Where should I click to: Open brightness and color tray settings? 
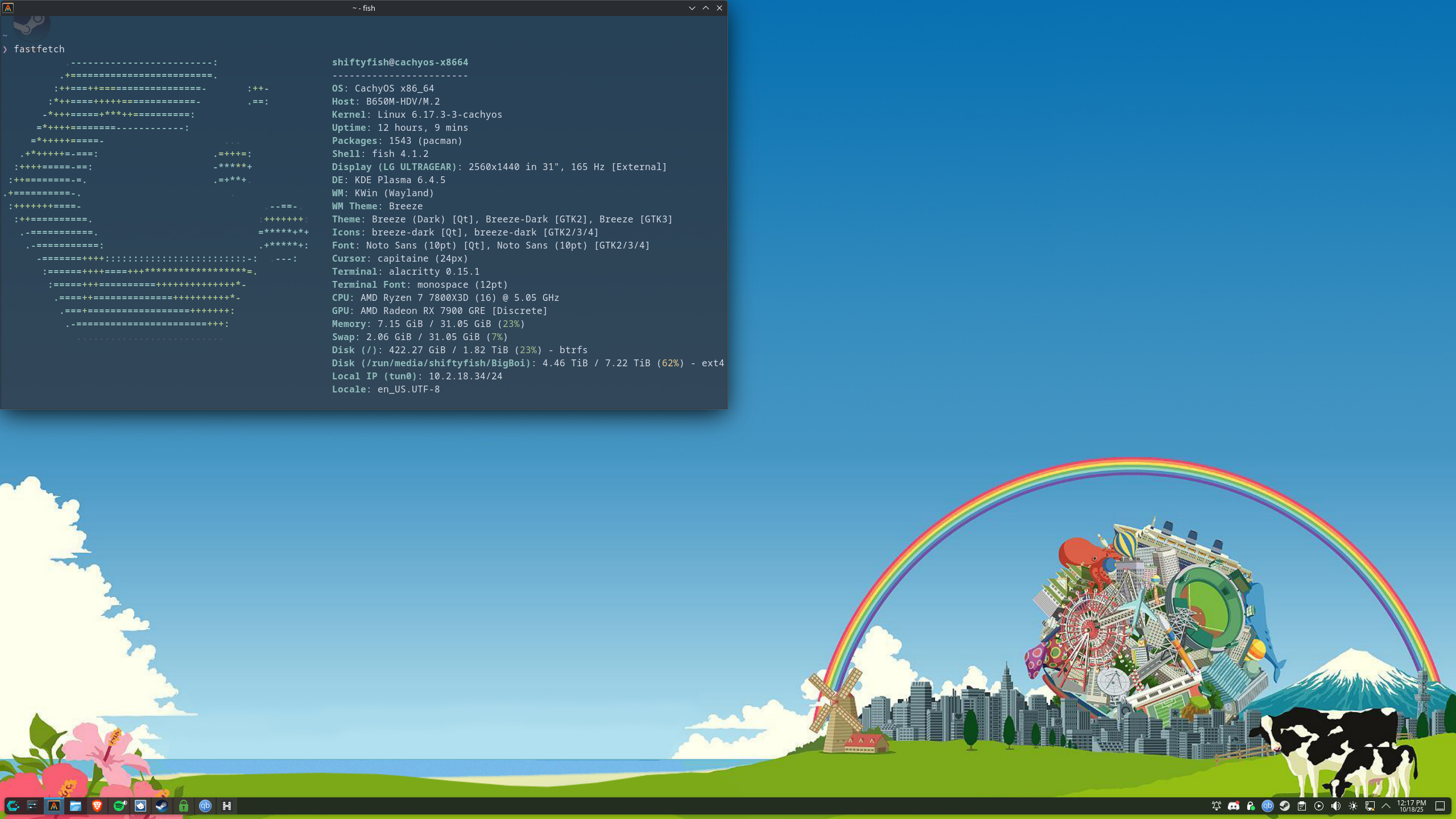point(1353,806)
